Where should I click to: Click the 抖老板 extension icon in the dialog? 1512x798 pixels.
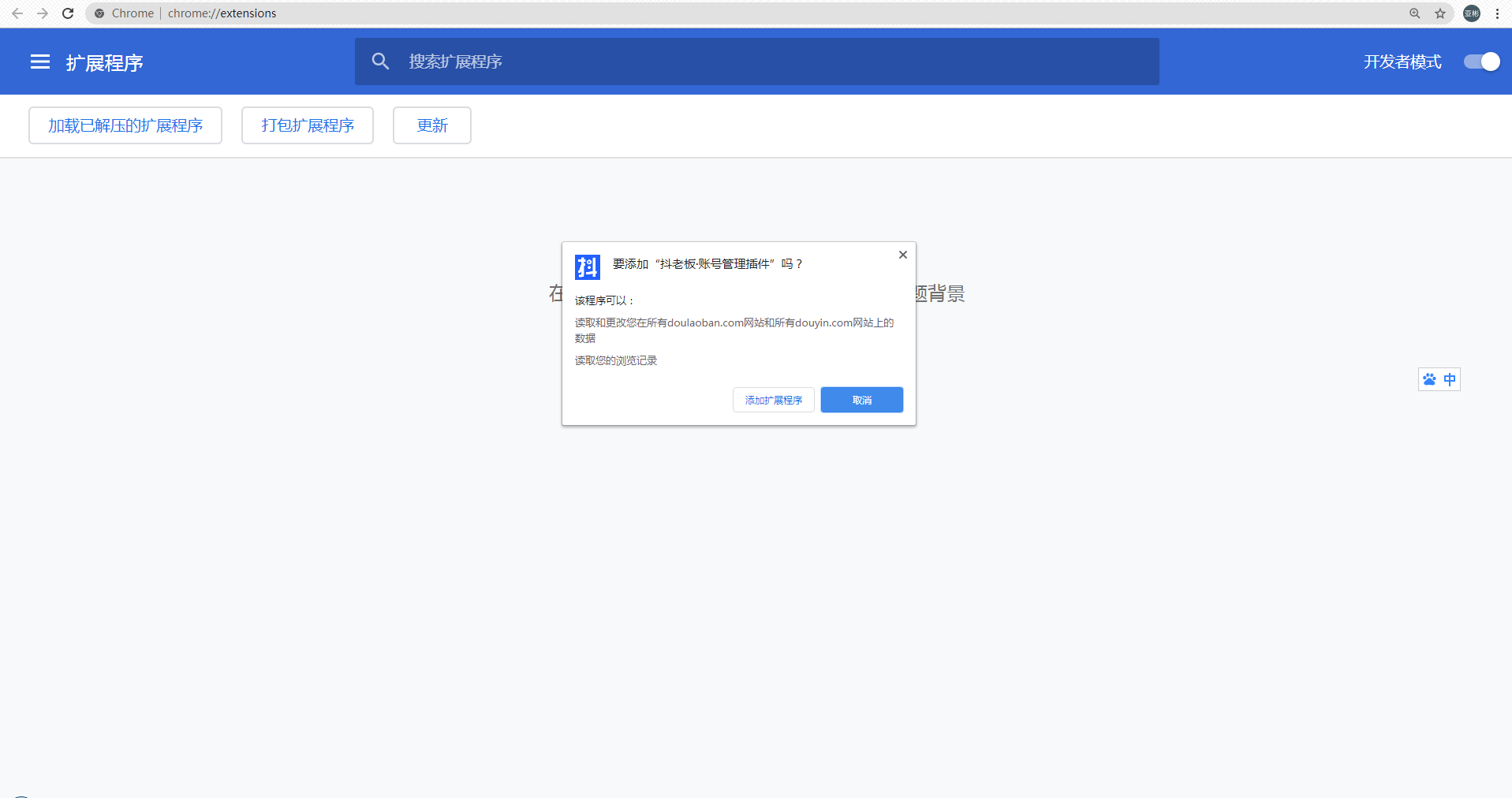pyautogui.click(x=588, y=267)
